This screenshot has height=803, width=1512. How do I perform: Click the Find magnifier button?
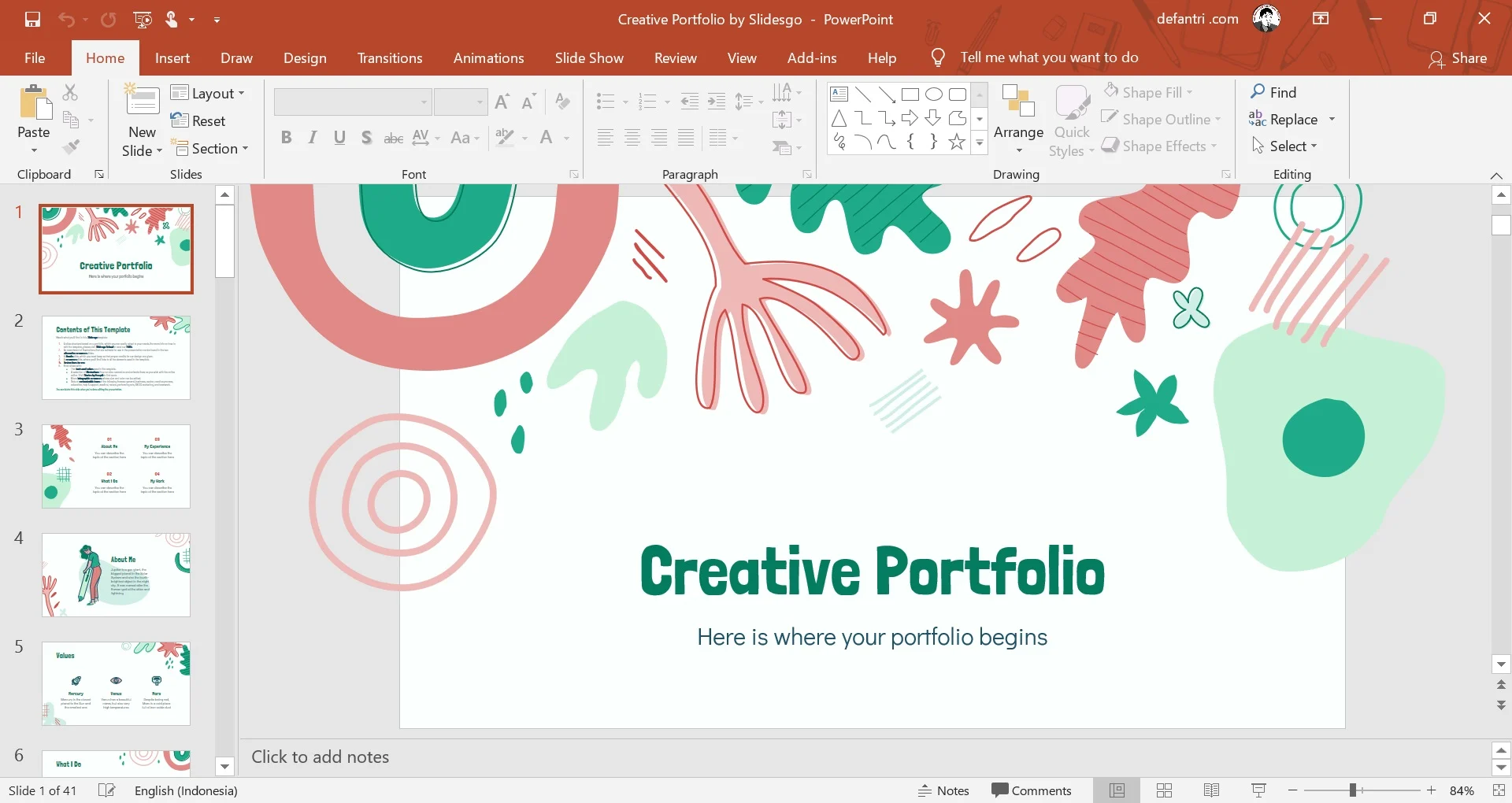tap(1273, 92)
